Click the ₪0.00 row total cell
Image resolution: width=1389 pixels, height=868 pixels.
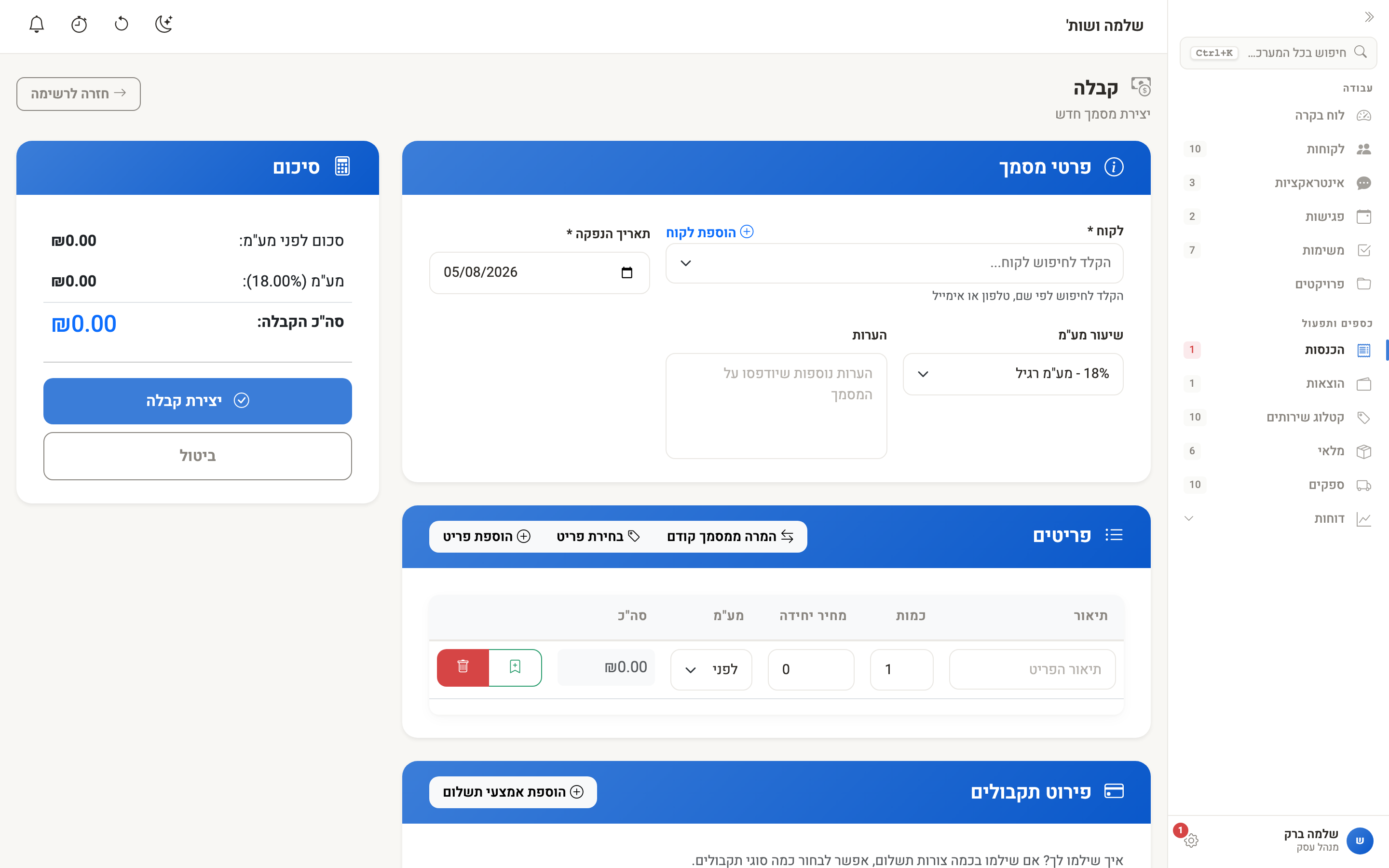pyautogui.click(x=606, y=668)
